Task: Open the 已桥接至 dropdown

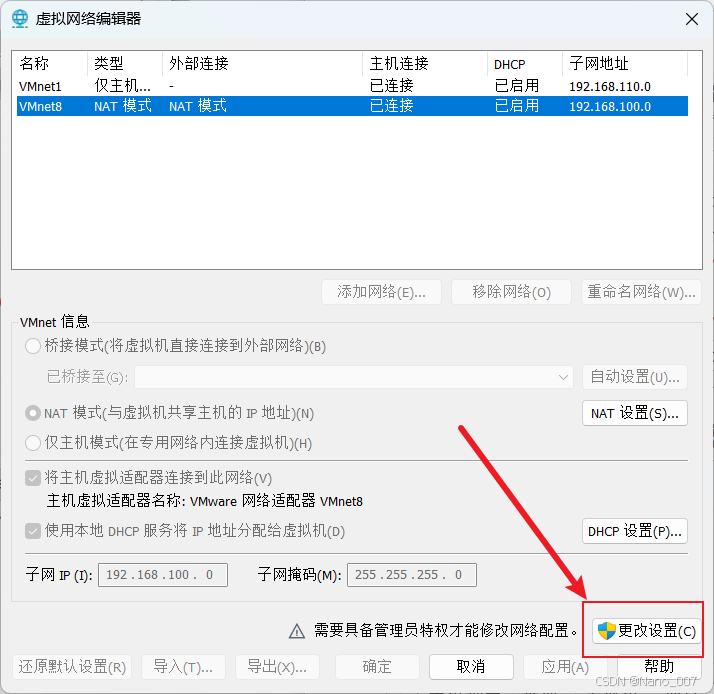Action: click(354, 377)
